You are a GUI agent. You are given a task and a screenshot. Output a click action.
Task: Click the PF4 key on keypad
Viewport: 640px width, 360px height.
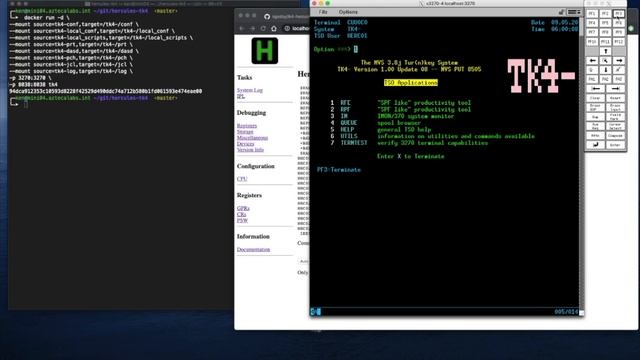tap(592, 23)
